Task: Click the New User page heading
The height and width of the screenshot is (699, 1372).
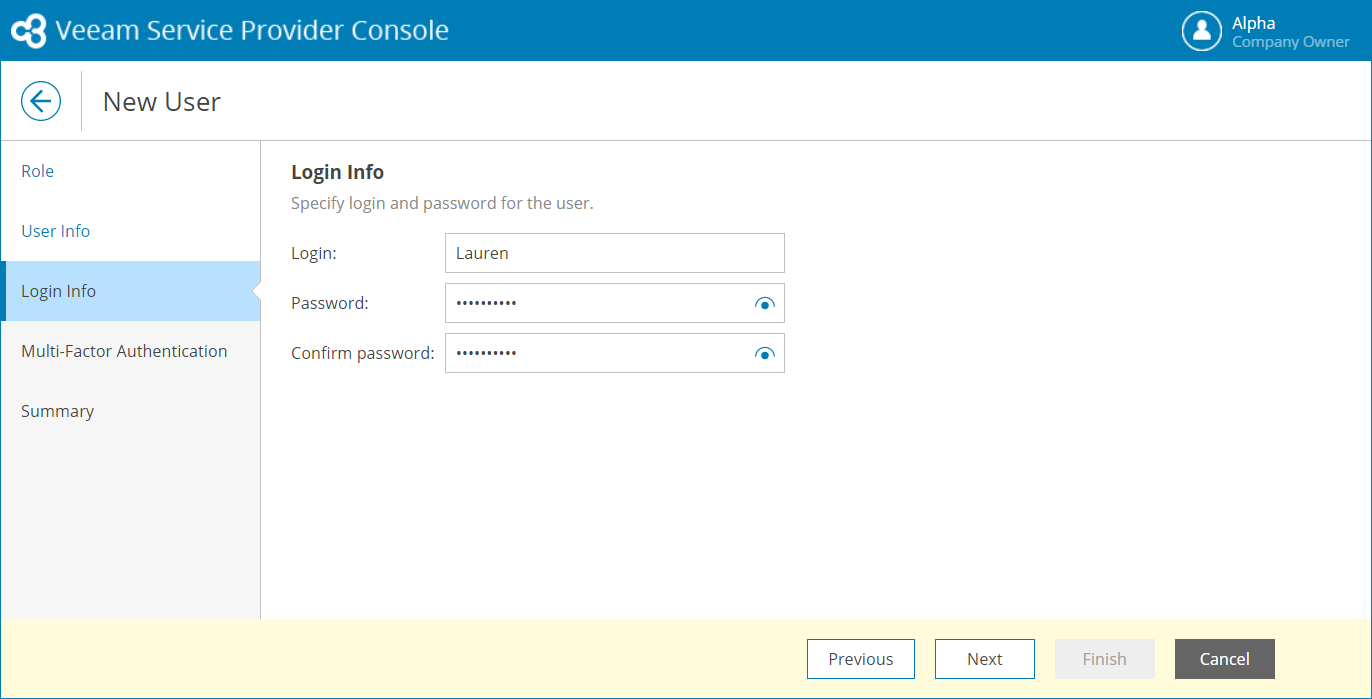Action: coord(162,102)
